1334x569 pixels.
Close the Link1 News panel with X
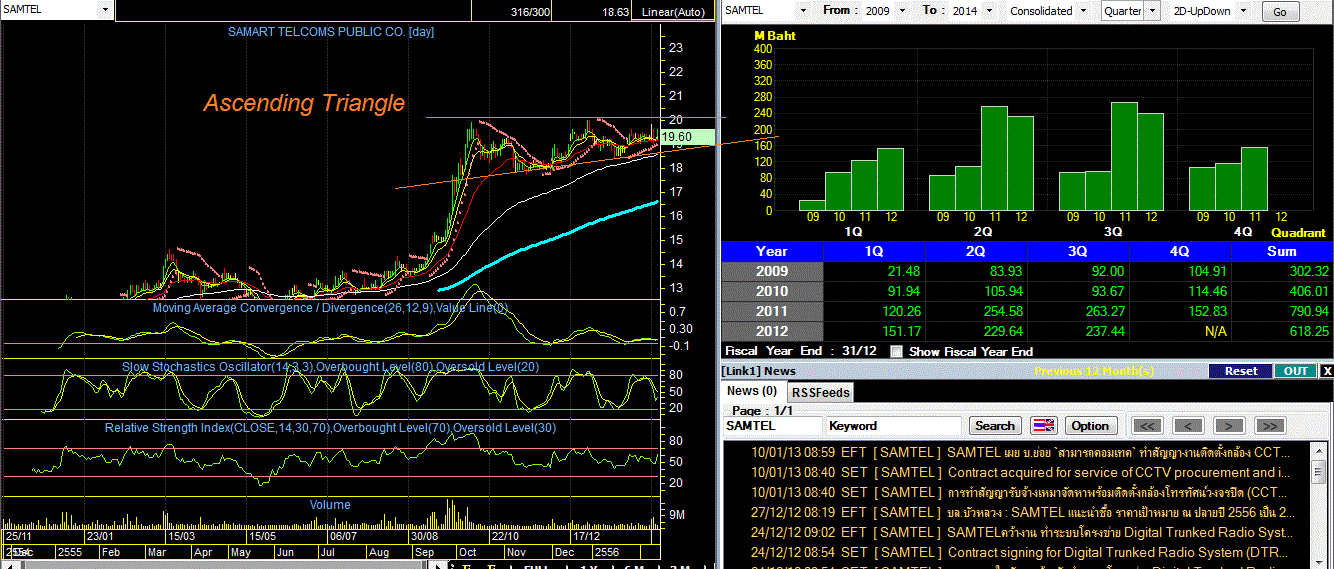coord(1326,371)
